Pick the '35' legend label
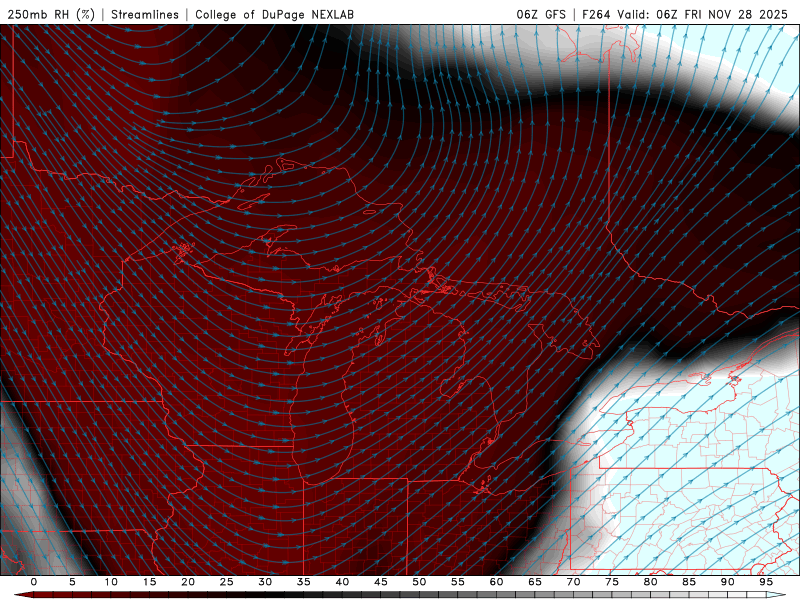This screenshot has width=800, height=600. tap(303, 582)
